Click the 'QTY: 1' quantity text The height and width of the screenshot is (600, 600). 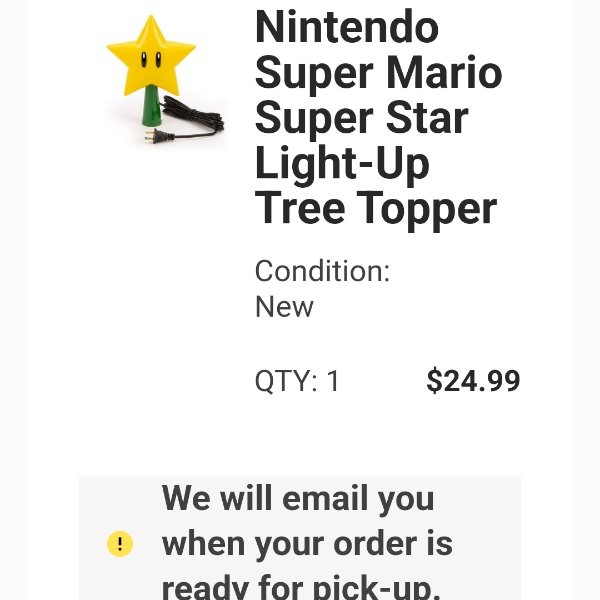[297, 381]
